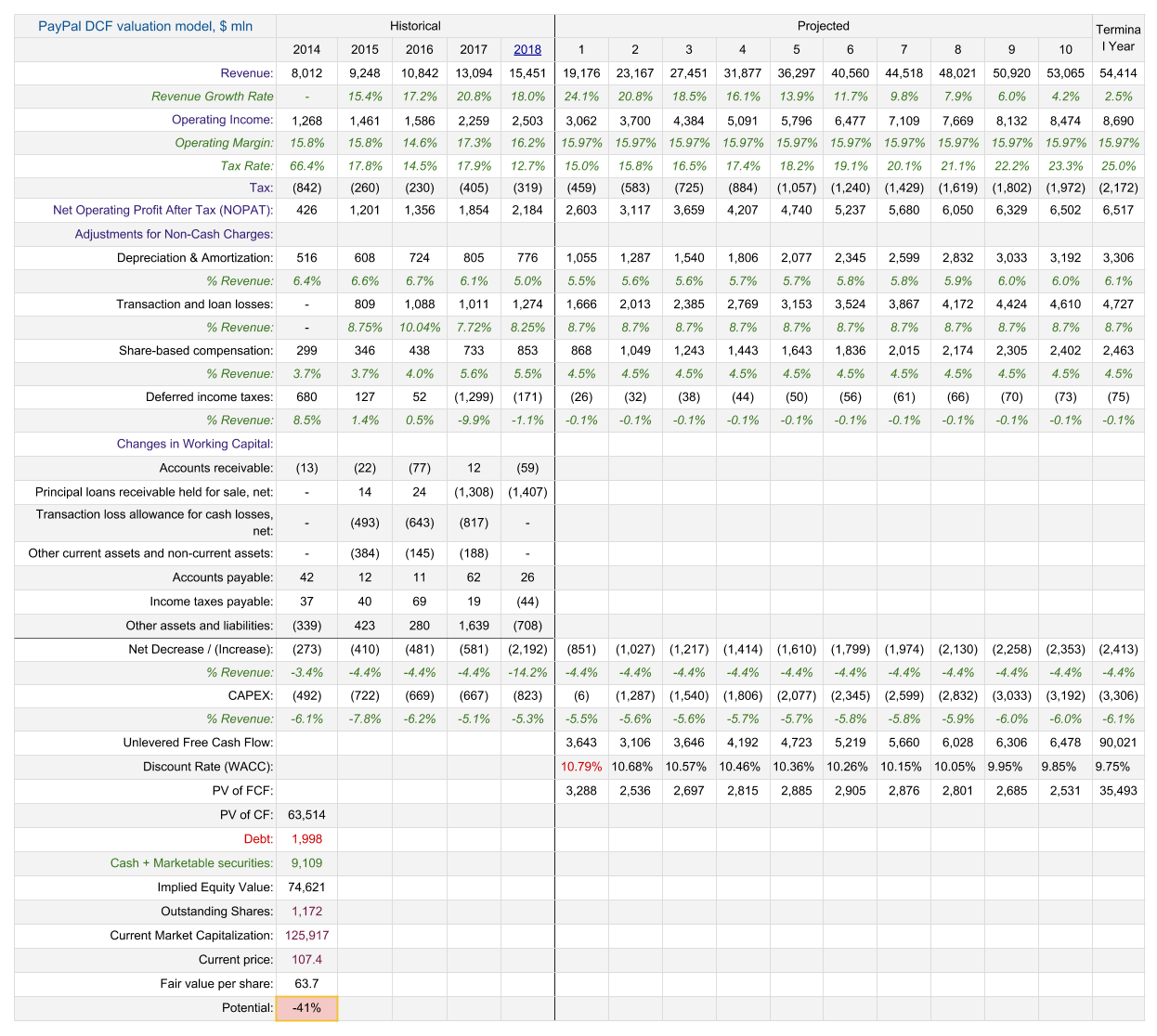Click the Projected section header
Image resolution: width=1157 pixels, height=1036 pixels.
point(823,26)
